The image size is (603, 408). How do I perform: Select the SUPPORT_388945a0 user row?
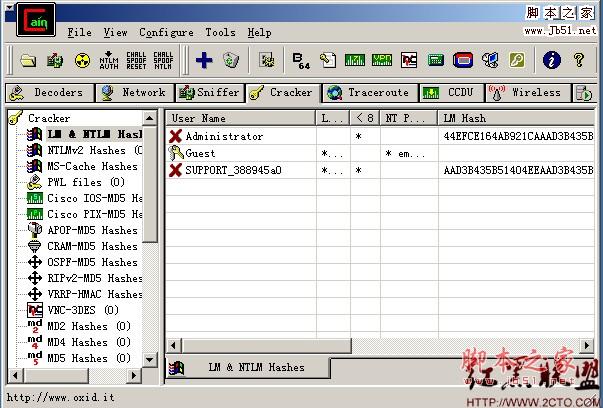pos(380,170)
